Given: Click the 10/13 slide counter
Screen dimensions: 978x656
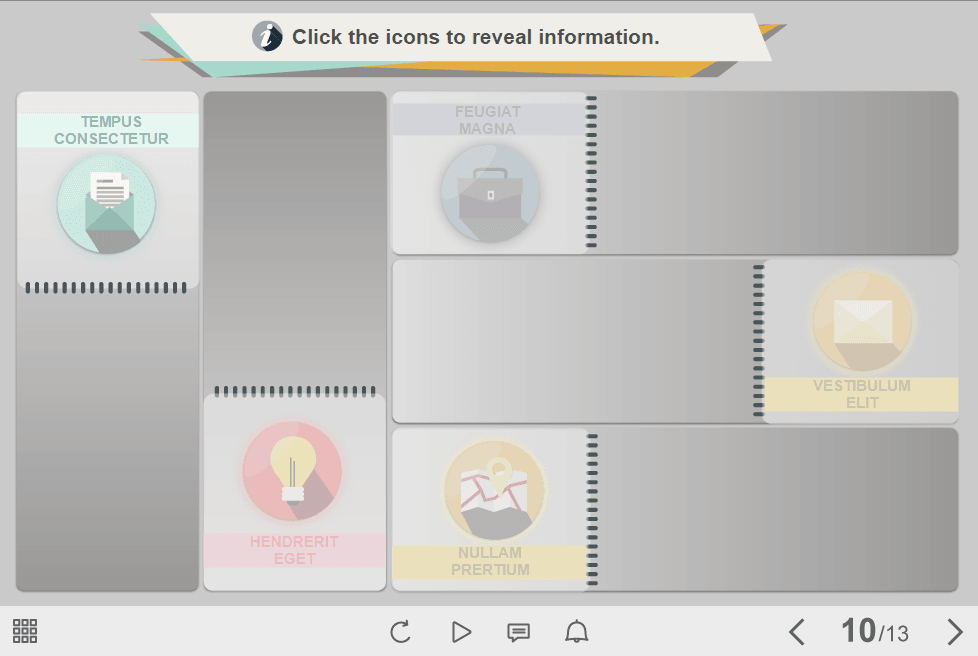Looking at the screenshot, I should [875, 632].
